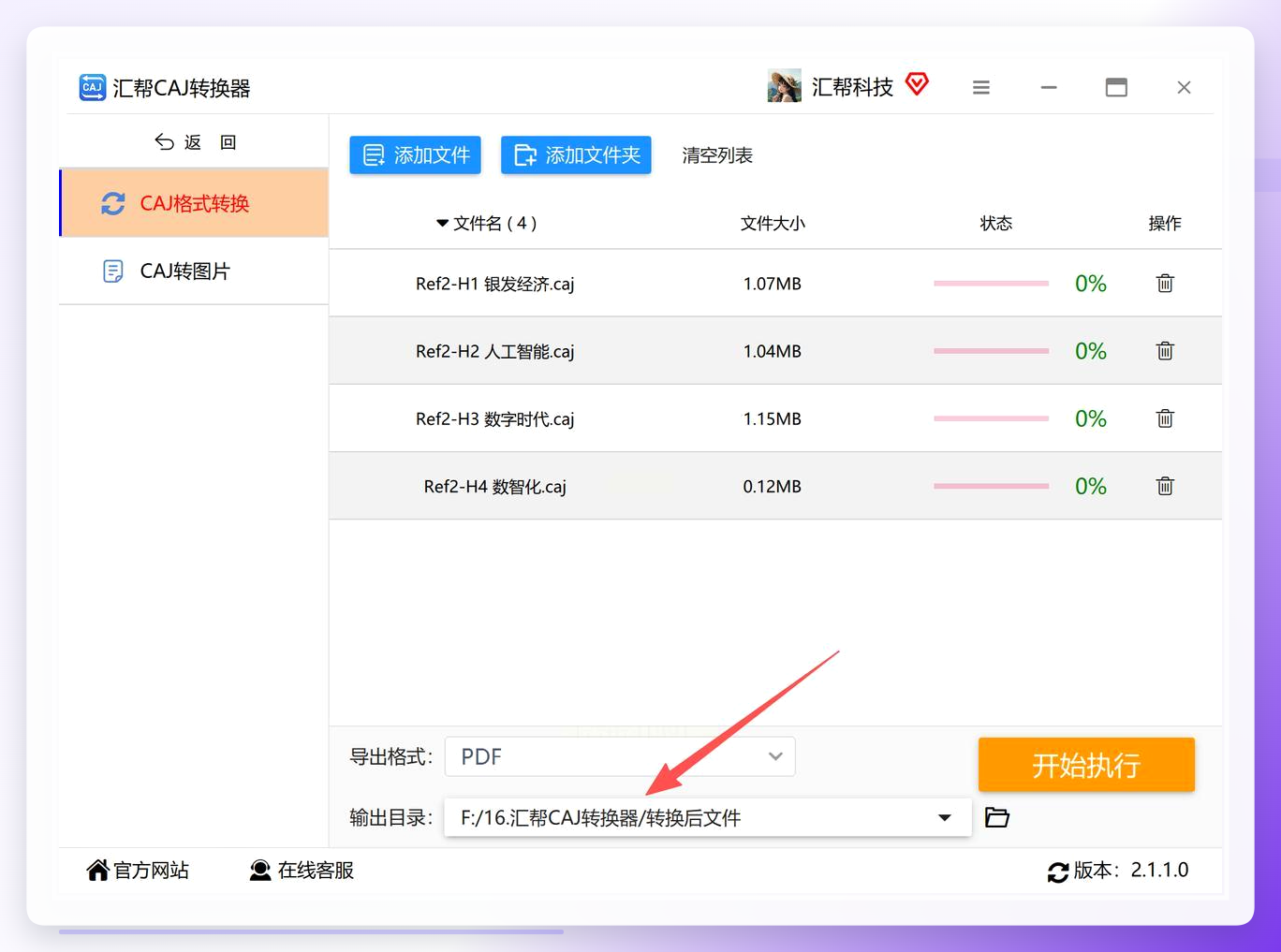This screenshot has width=1281, height=952.
Task: Open the hamburger menu icon
Action: [x=981, y=87]
